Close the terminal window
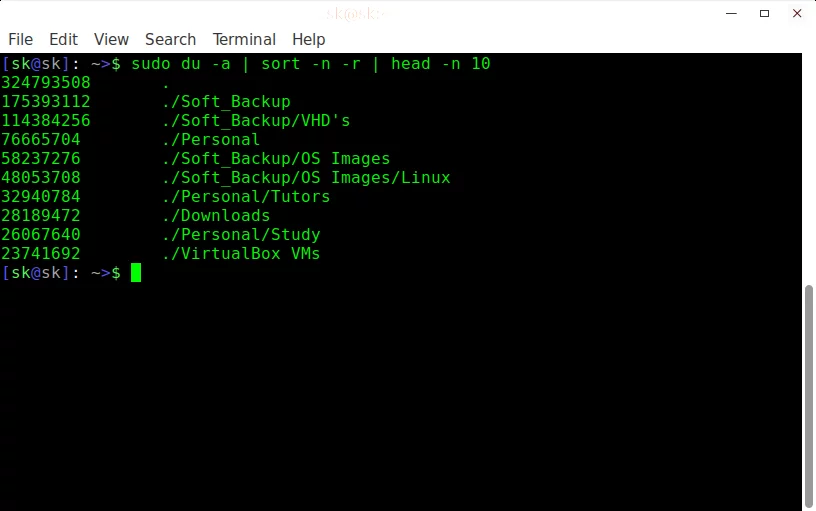This screenshot has height=511, width=816. (x=797, y=14)
